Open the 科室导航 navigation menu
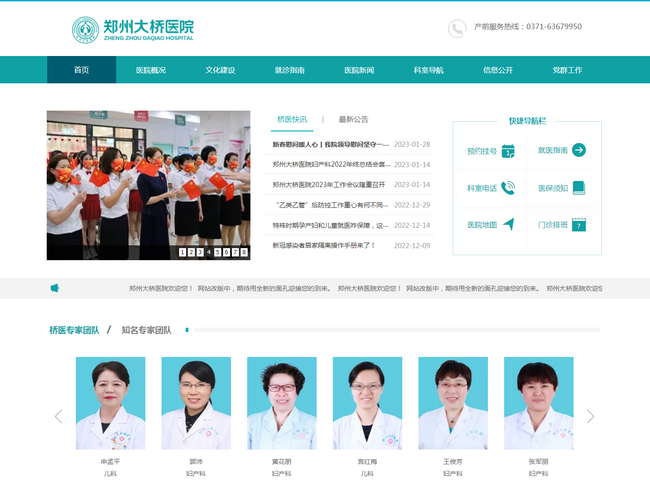 click(428, 70)
